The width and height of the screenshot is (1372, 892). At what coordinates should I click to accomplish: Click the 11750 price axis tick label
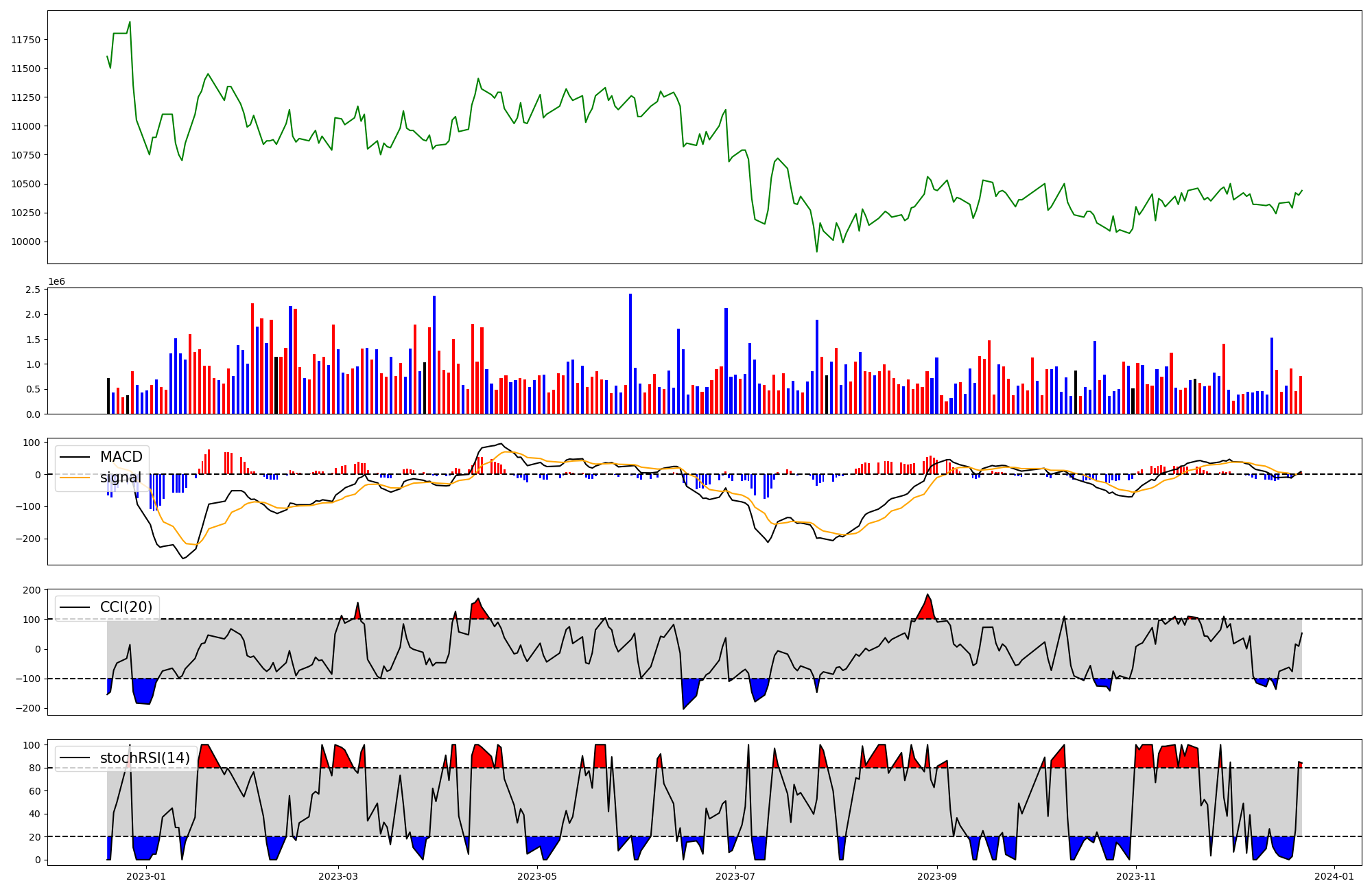(26, 40)
